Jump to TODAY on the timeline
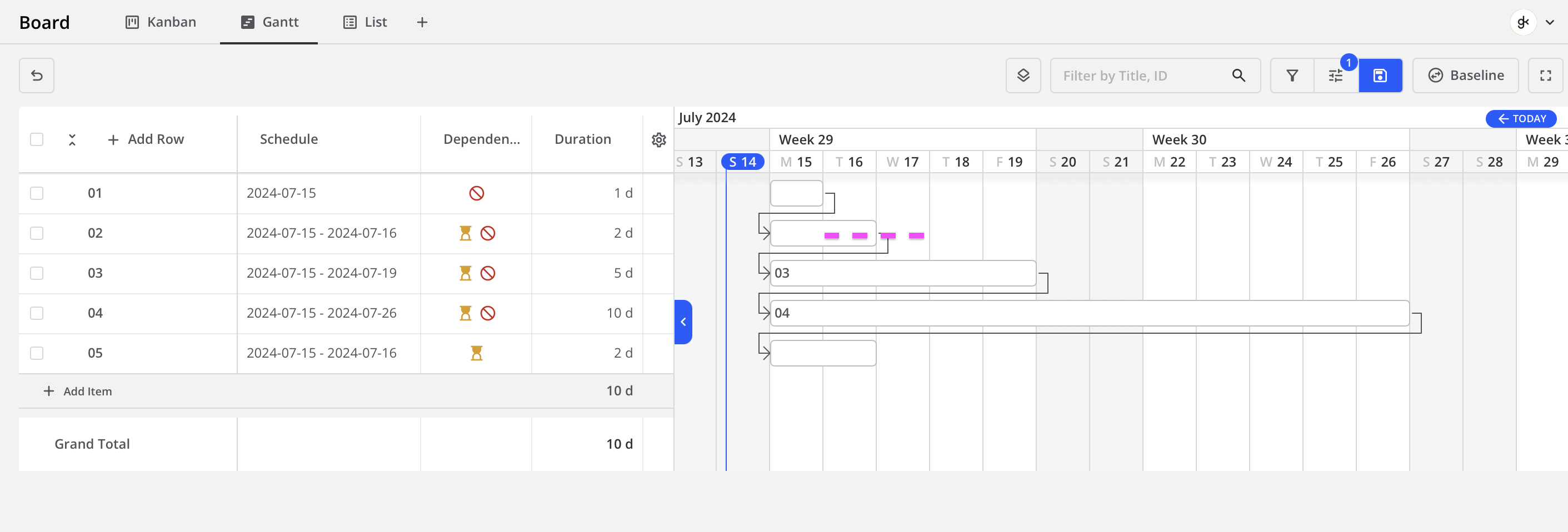 (1521, 119)
